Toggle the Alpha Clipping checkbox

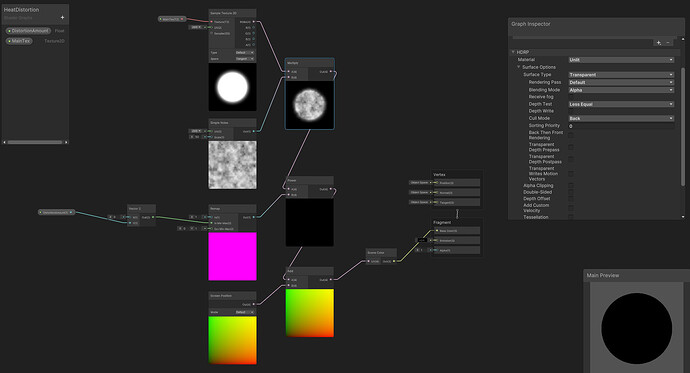[571, 186]
